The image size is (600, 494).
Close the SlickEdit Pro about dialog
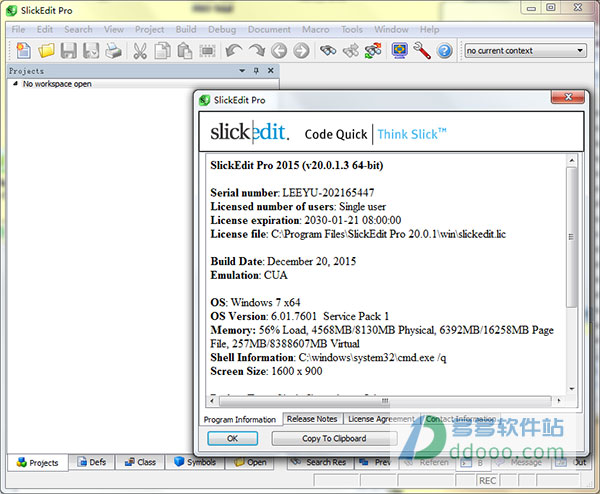(568, 97)
